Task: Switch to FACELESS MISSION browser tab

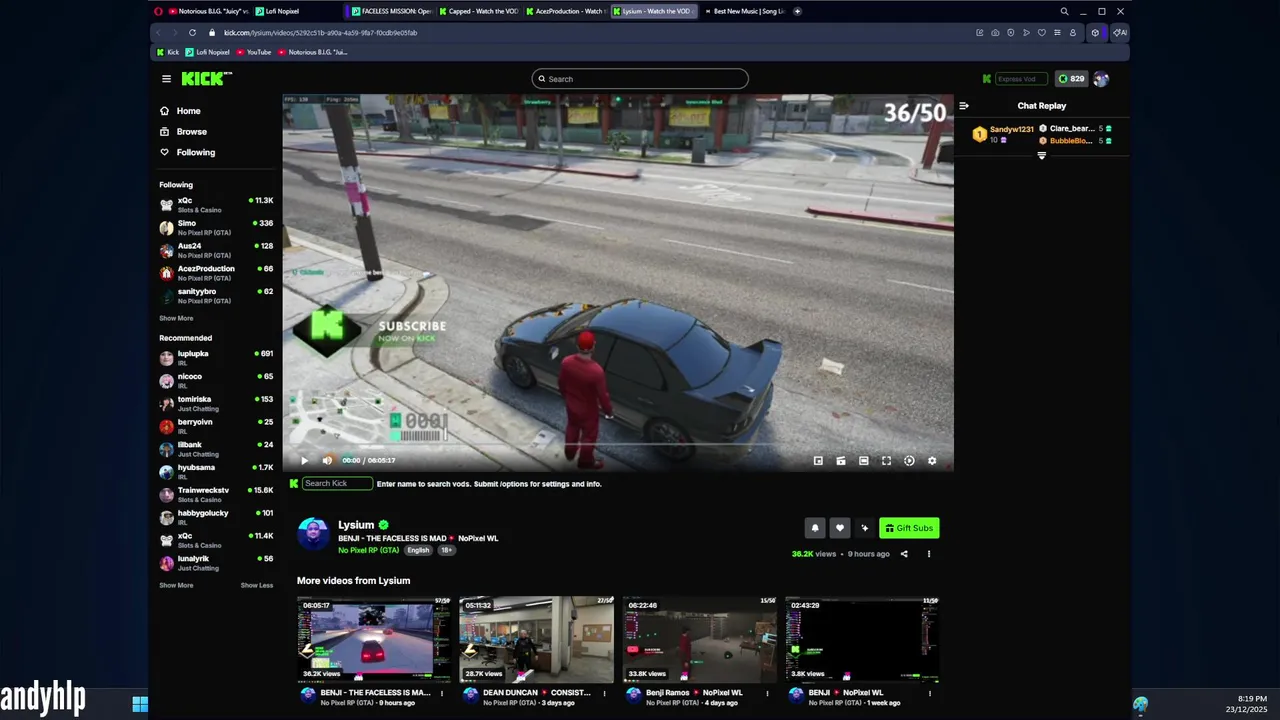Action: coord(392,11)
